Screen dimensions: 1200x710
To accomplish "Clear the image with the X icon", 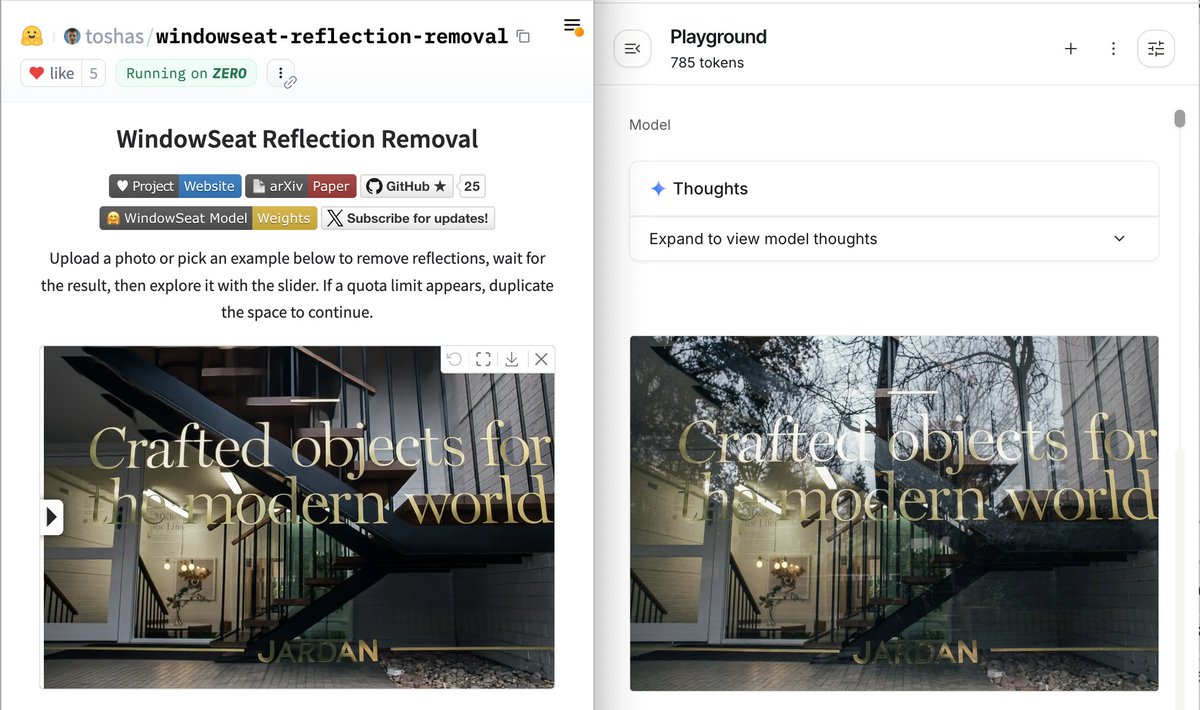I will [541, 359].
